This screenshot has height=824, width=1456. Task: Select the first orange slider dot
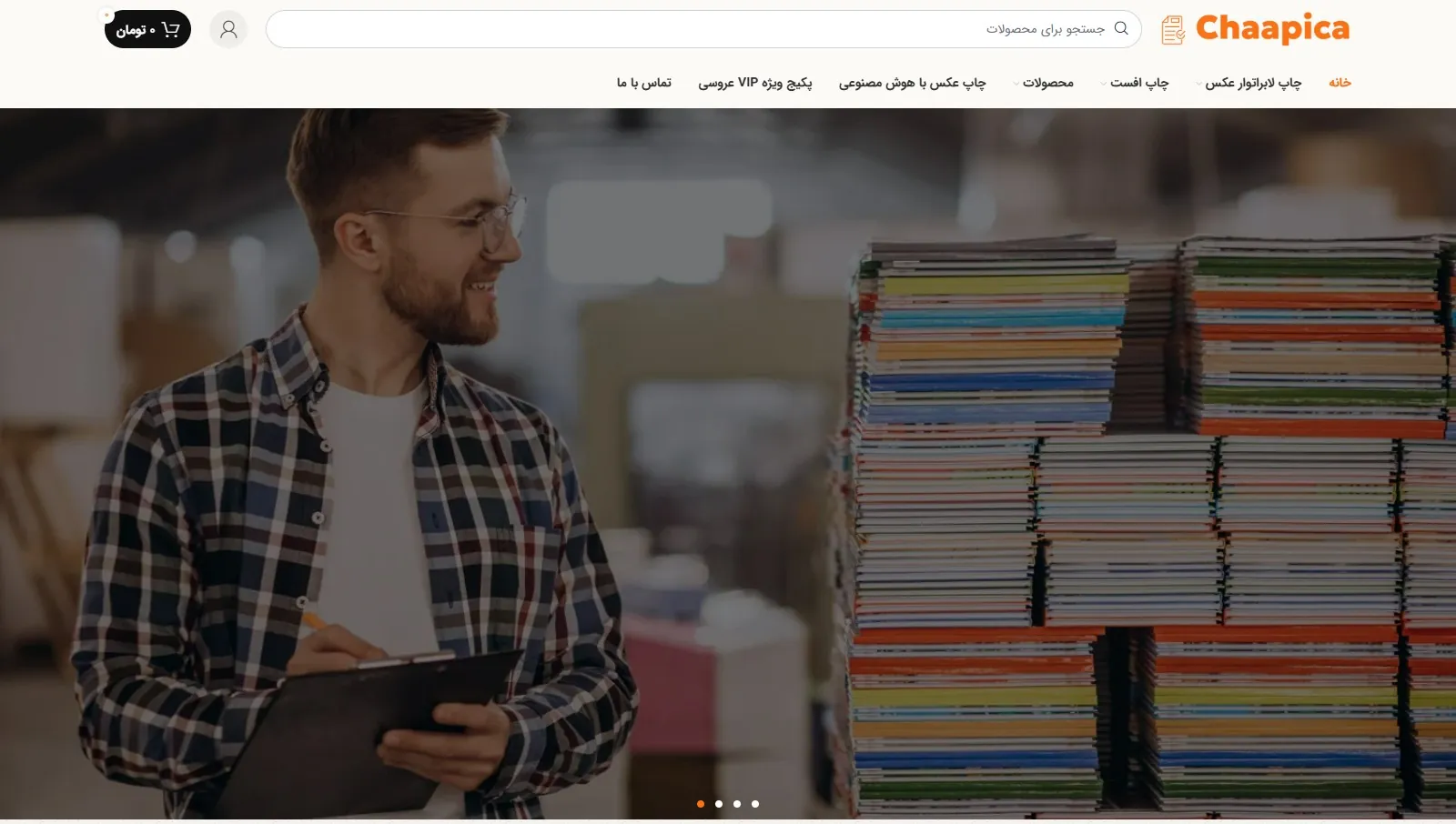(x=701, y=804)
